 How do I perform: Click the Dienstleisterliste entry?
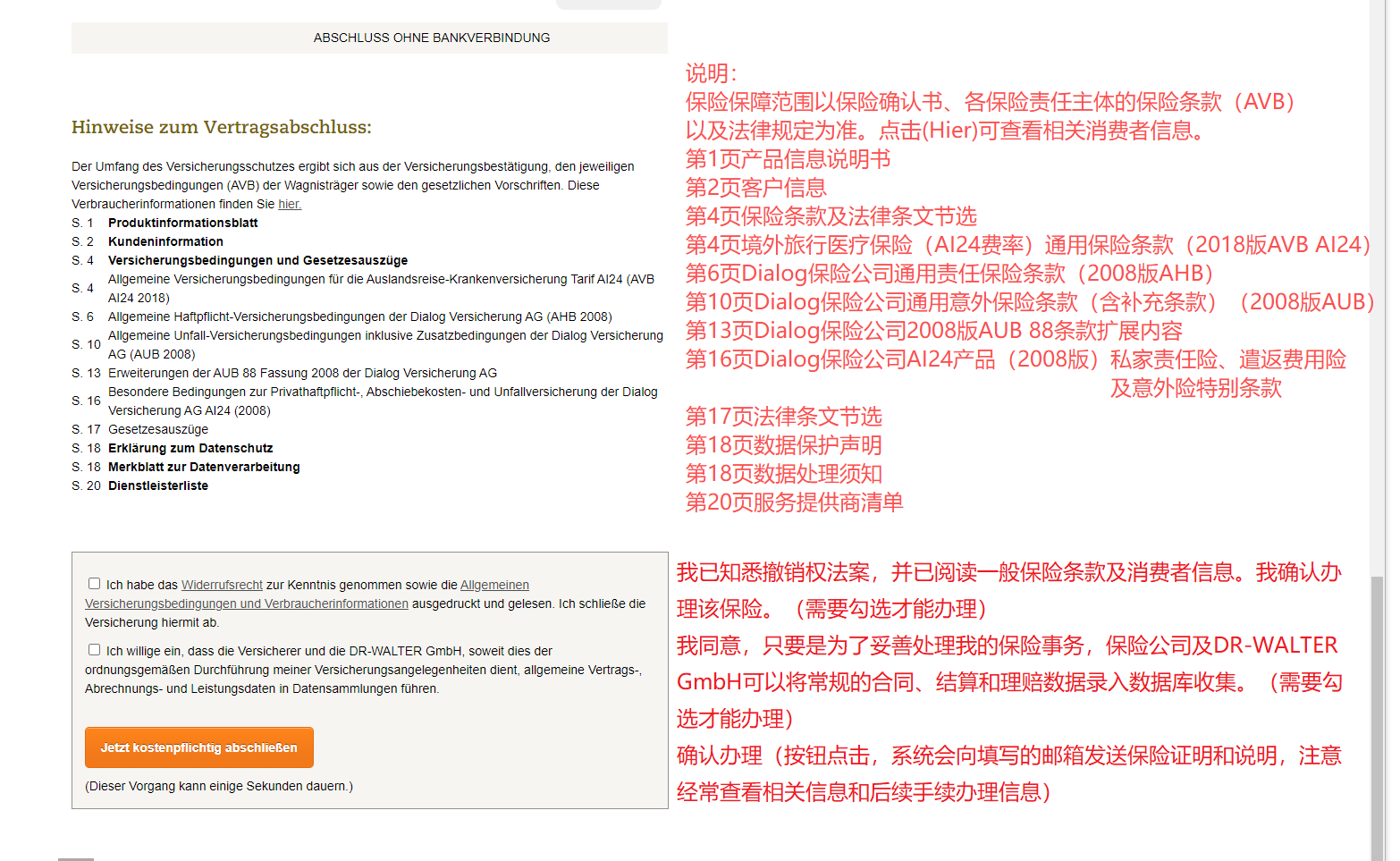[x=158, y=485]
